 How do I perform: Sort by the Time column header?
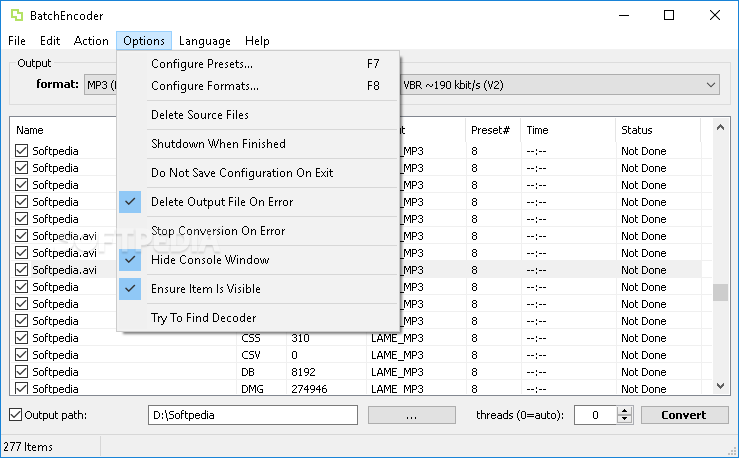[568, 130]
